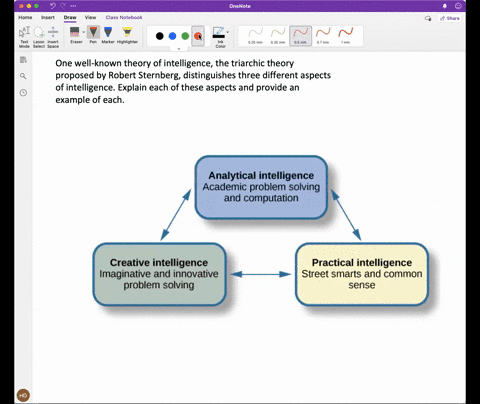Open the Ink Color picker

[x=219, y=37]
